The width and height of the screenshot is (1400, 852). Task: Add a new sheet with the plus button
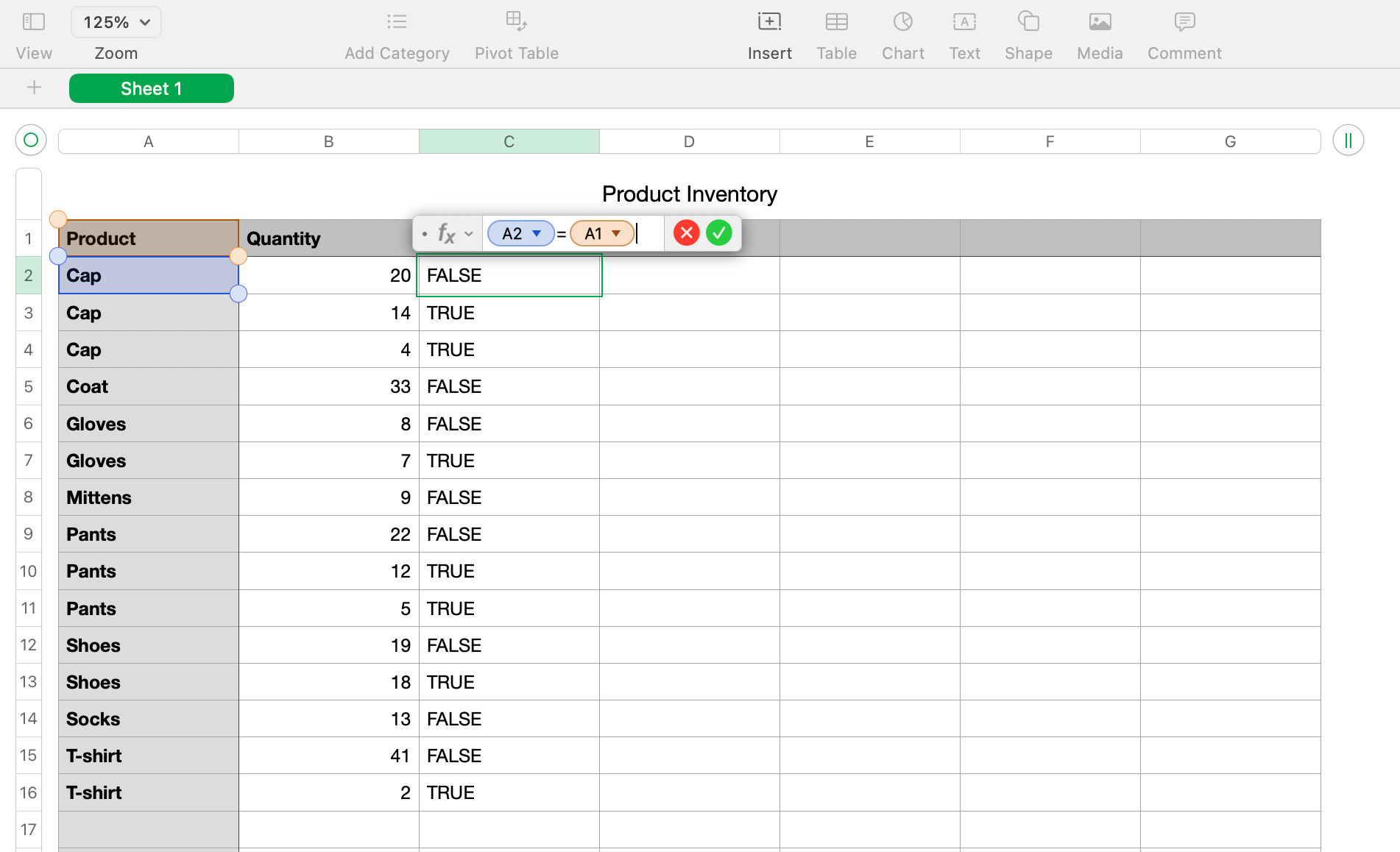point(34,88)
